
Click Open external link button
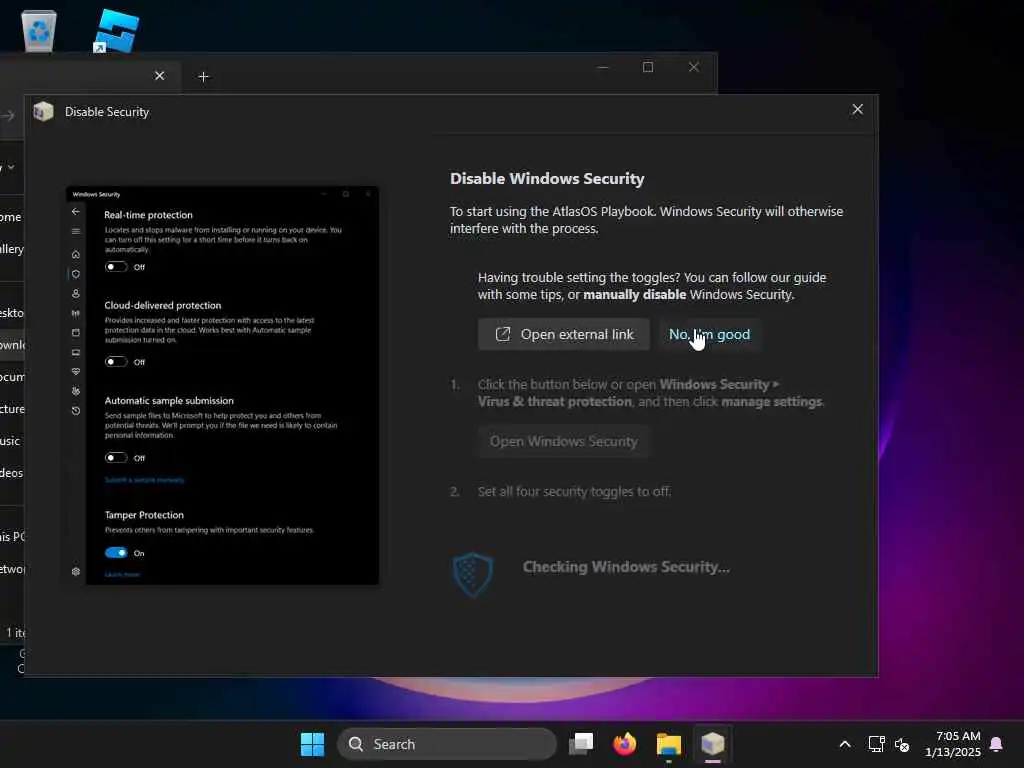coord(564,334)
